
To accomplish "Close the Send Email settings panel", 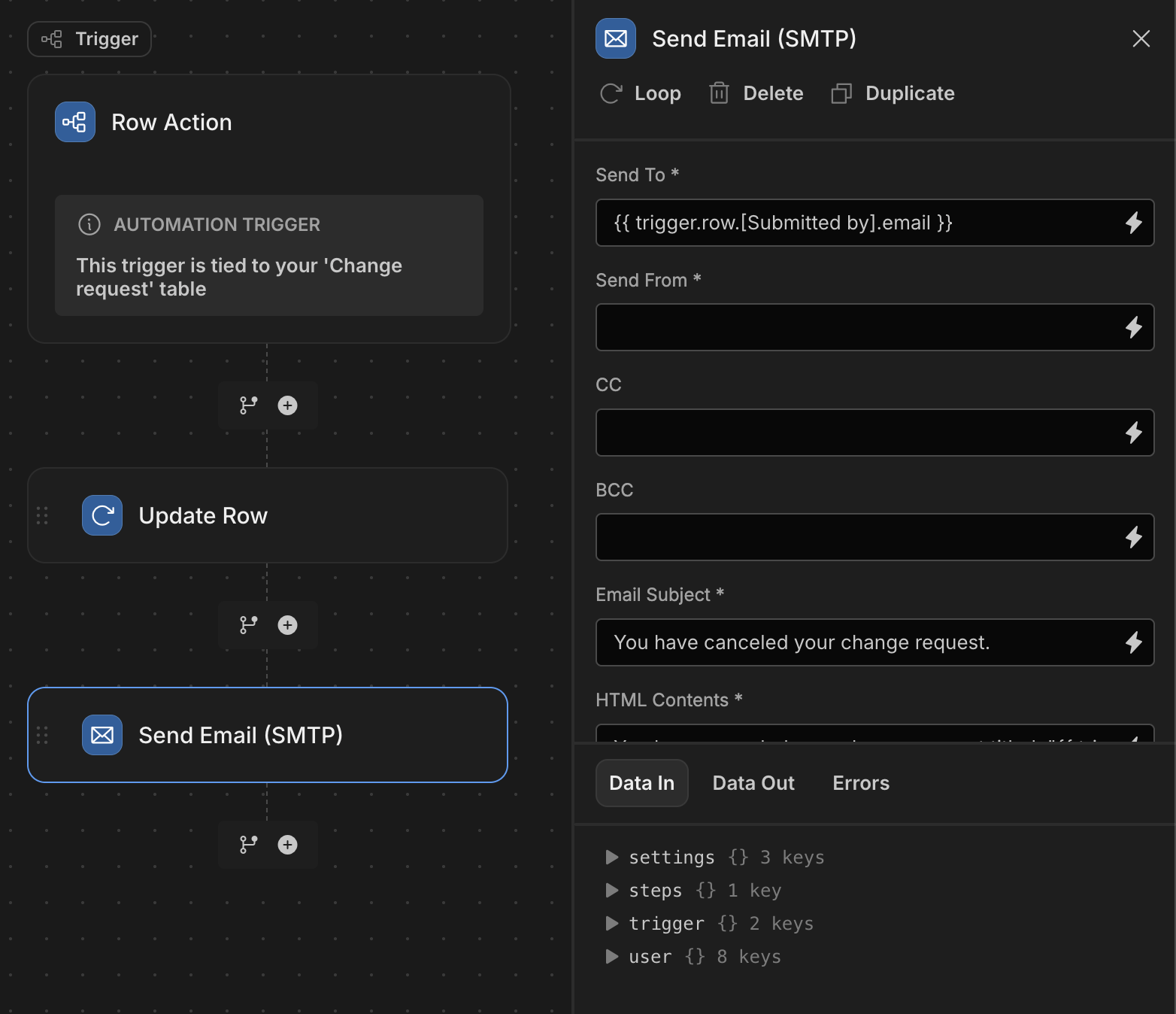I will pyautogui.click(x=1141, y=38).
